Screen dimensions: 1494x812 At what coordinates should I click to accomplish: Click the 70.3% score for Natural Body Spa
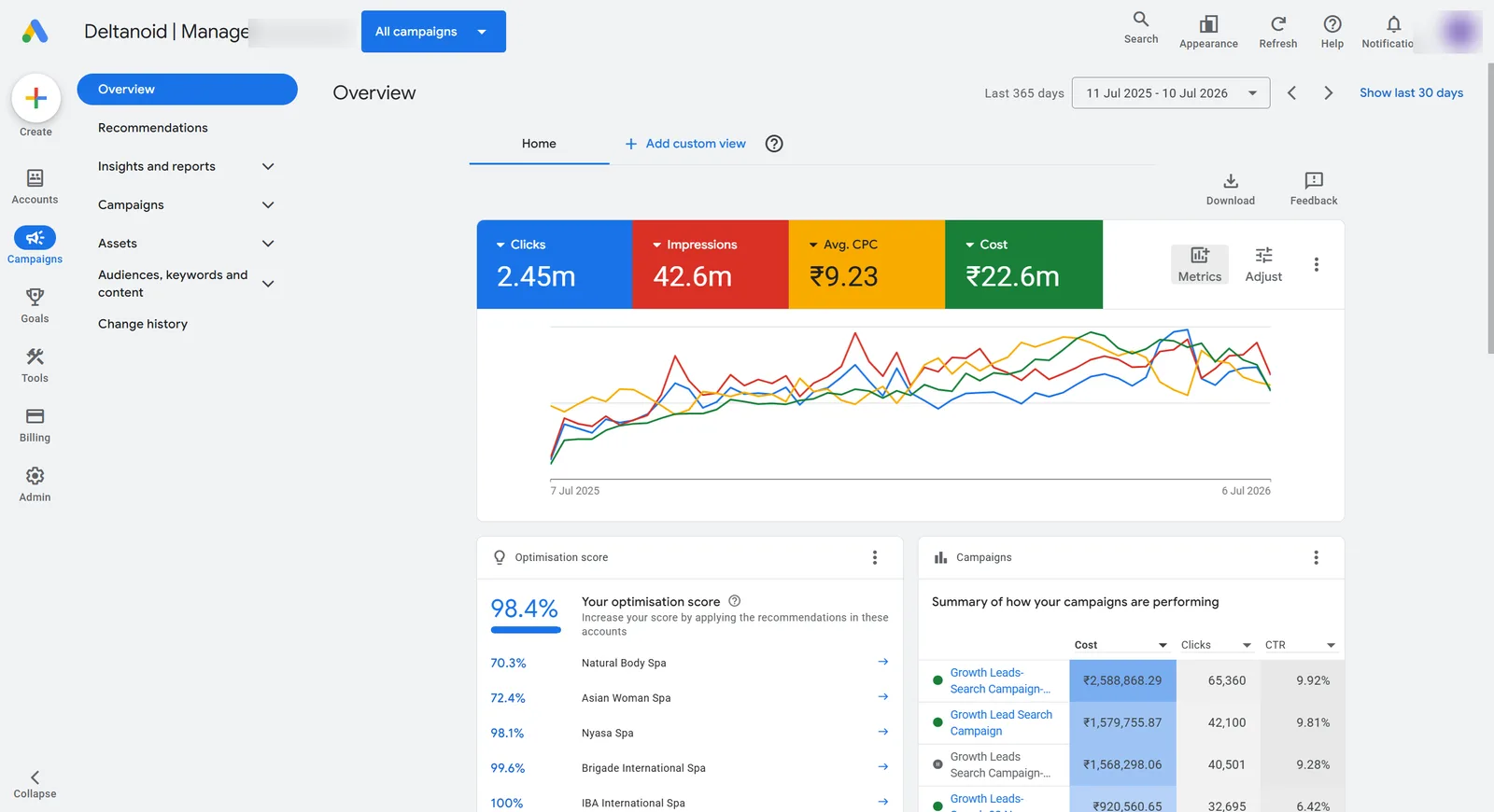click(x=508, y=663)
